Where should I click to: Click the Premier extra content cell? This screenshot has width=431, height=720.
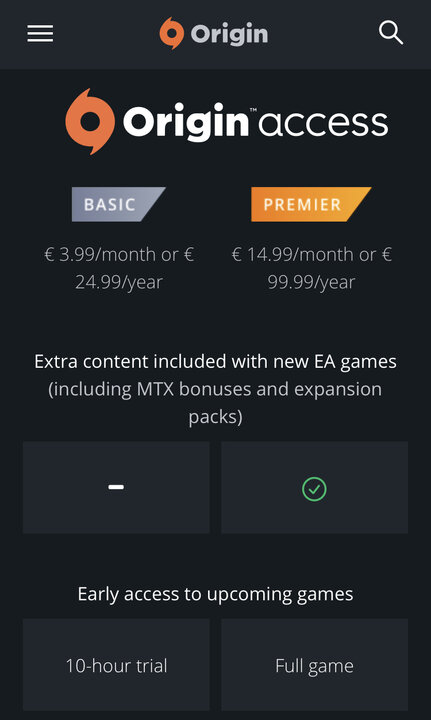click(314, 487)
